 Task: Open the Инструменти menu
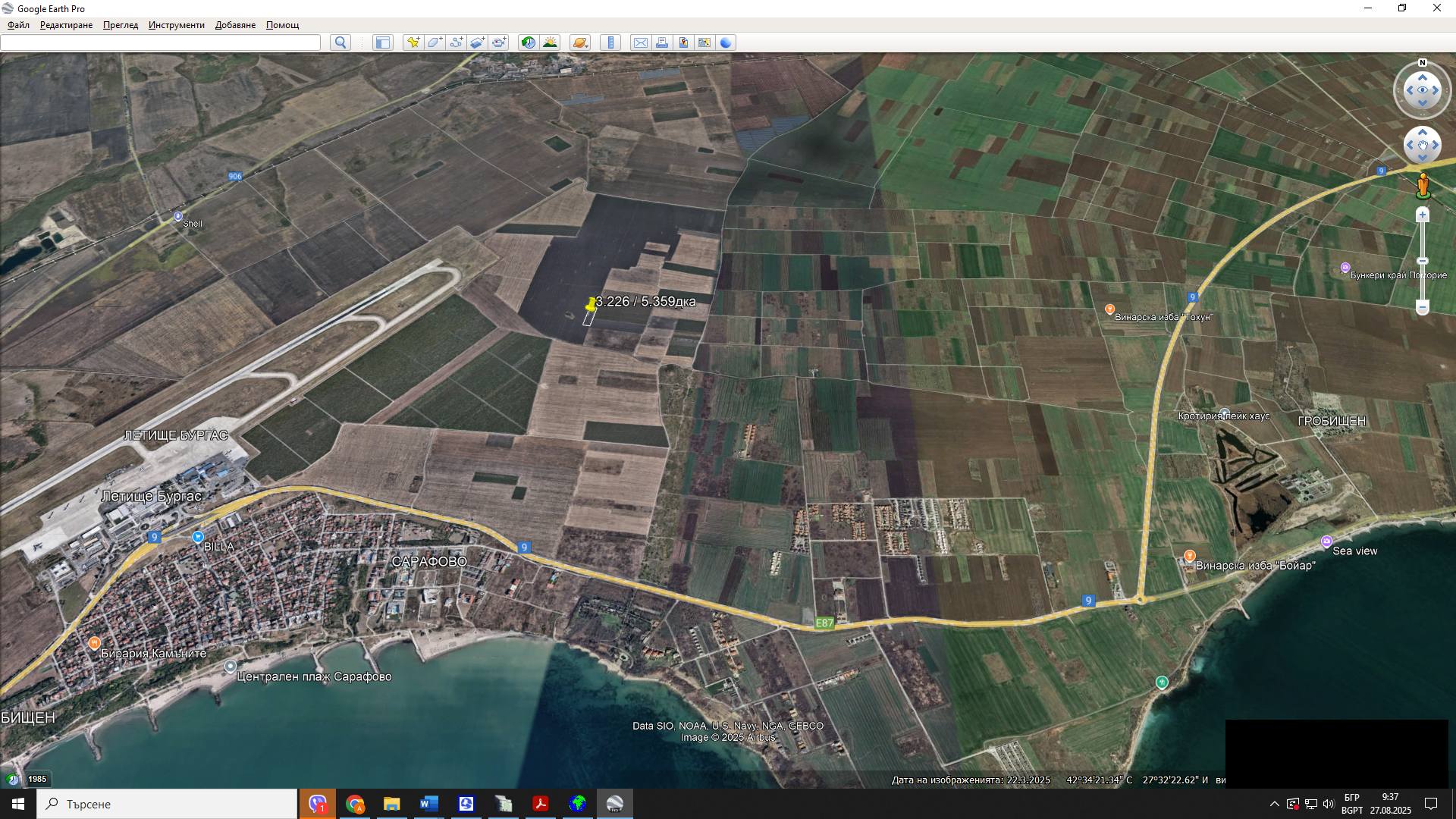tap(176, 25)
